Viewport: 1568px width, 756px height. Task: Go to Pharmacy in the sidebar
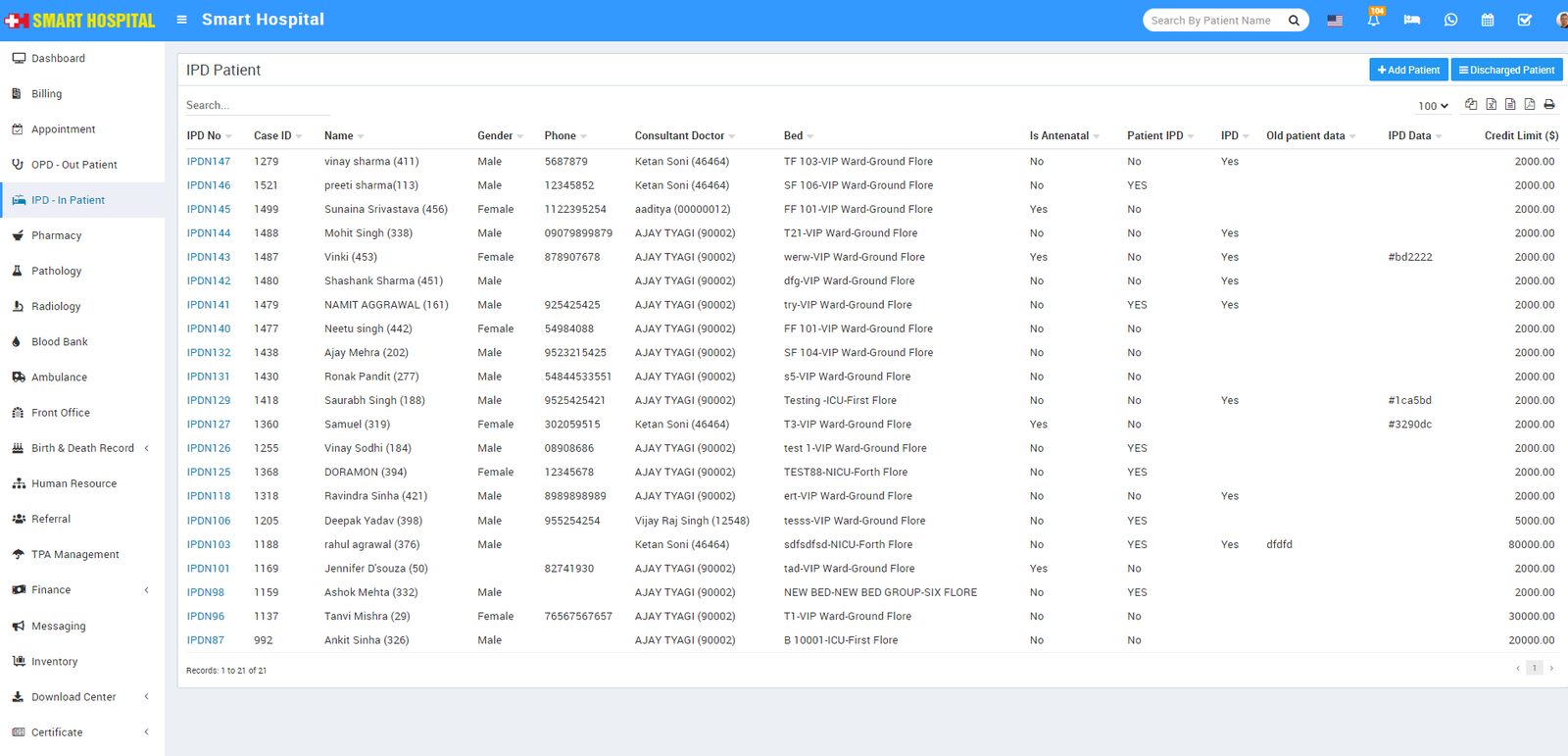[56, 235]
